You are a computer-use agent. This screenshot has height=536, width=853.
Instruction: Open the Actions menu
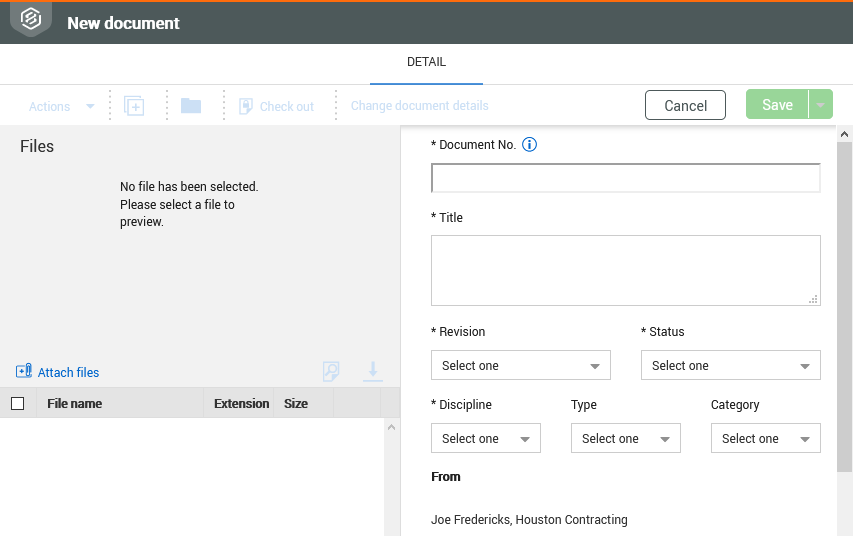tap(61, 106)
